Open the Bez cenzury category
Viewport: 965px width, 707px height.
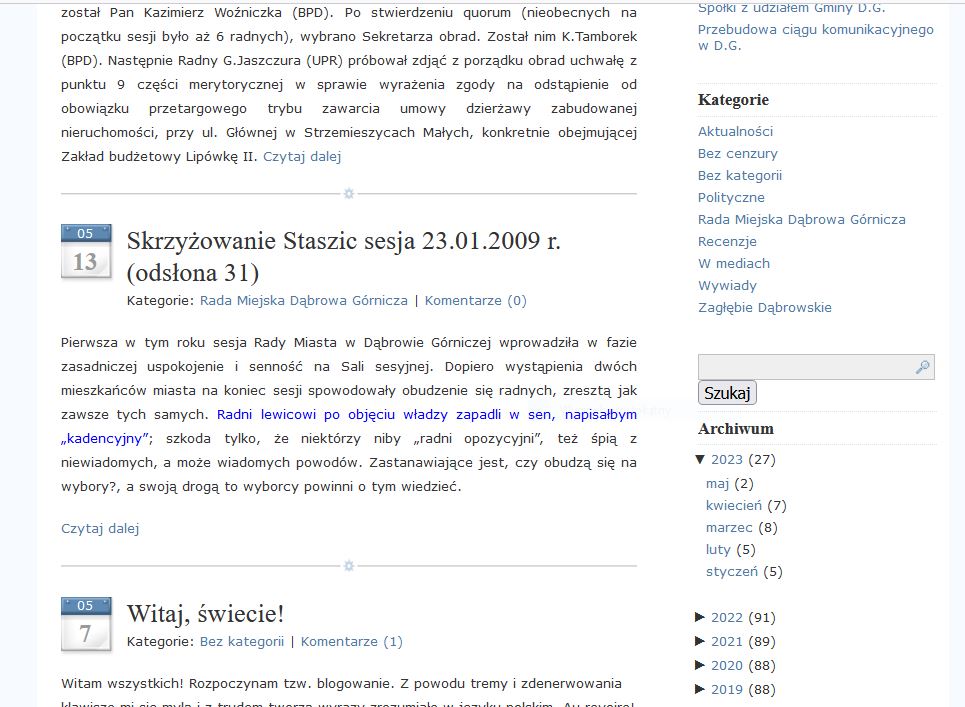[738, 154]
